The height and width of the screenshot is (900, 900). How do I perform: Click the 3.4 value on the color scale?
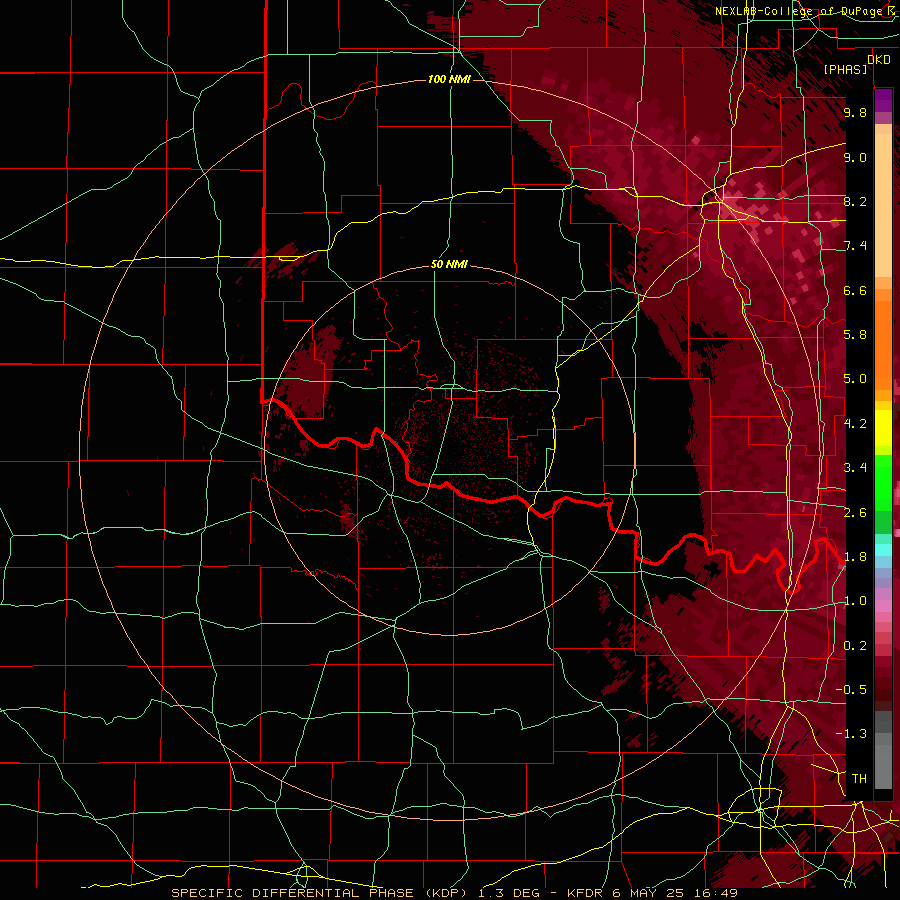(x=855, y=468)
